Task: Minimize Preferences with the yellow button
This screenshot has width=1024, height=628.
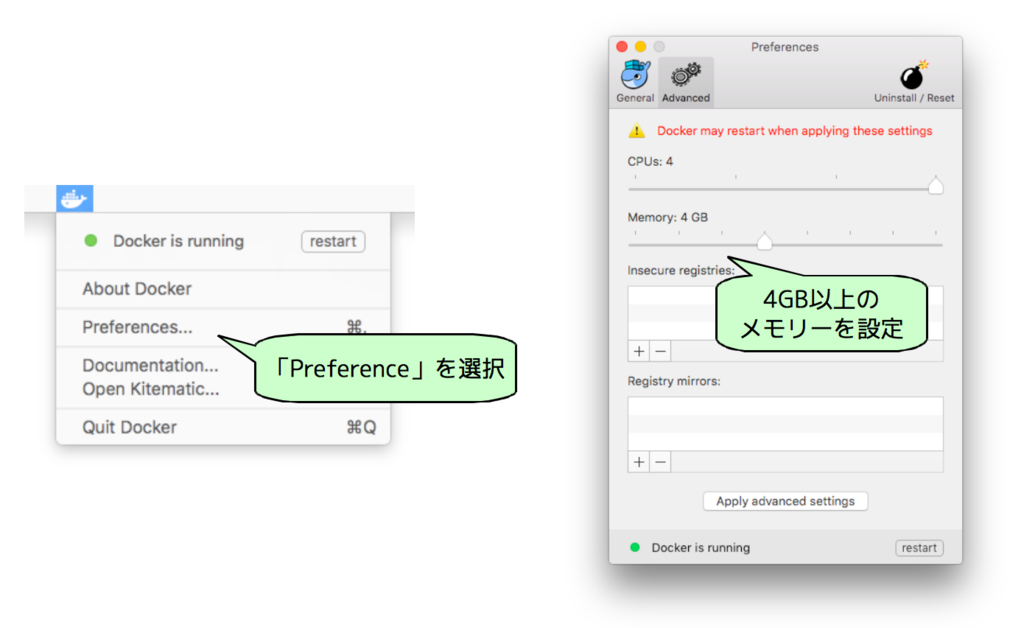Action: click(641, 46)
